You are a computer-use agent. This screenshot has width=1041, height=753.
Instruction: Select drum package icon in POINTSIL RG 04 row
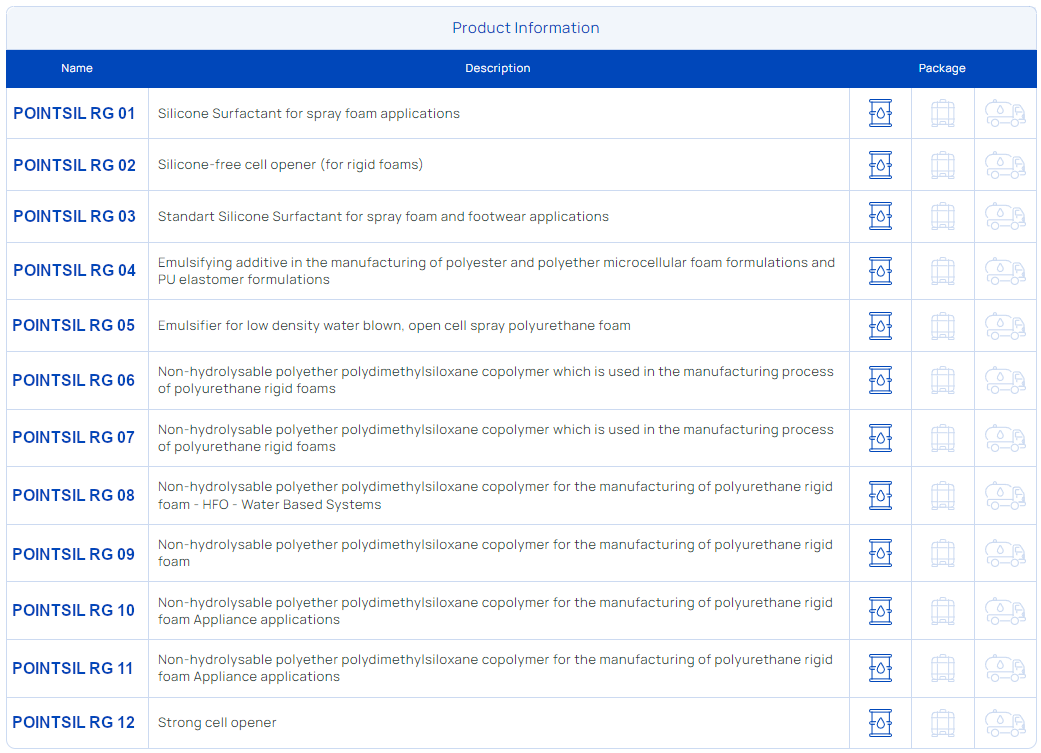point(880,271)
